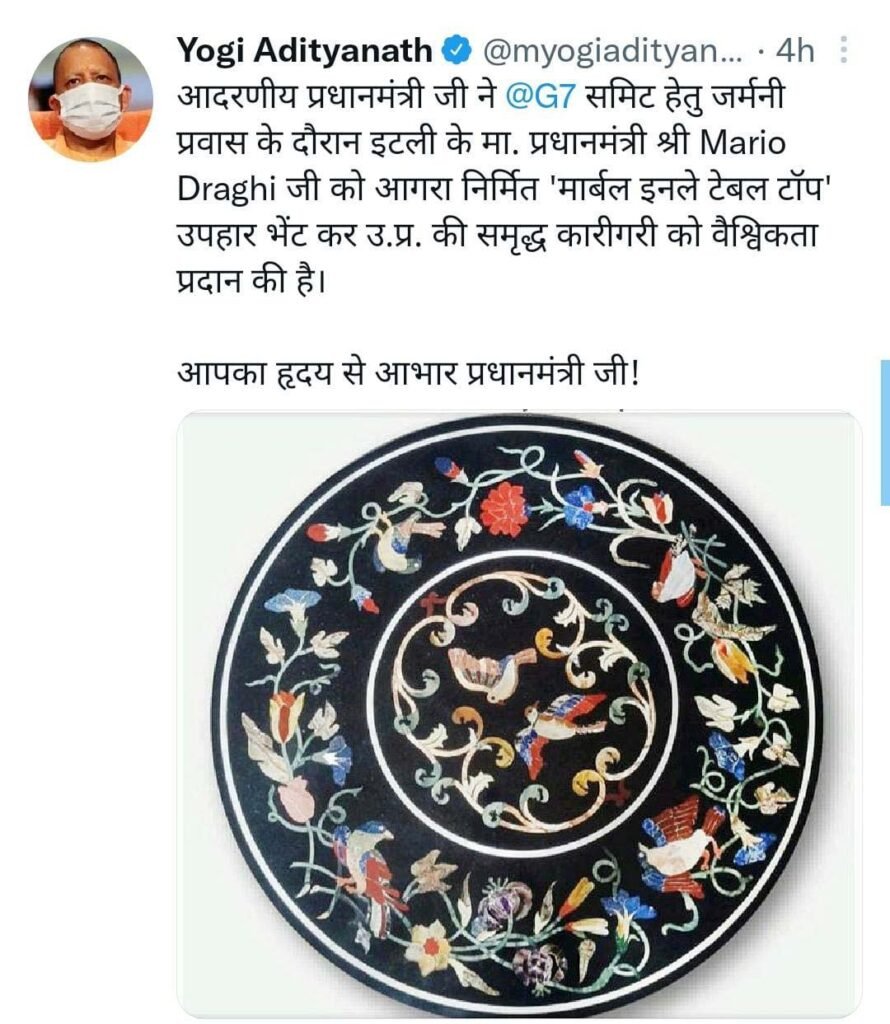Click the @myogiadityan... handle
890x1024 pixels.
coord(612,51)
